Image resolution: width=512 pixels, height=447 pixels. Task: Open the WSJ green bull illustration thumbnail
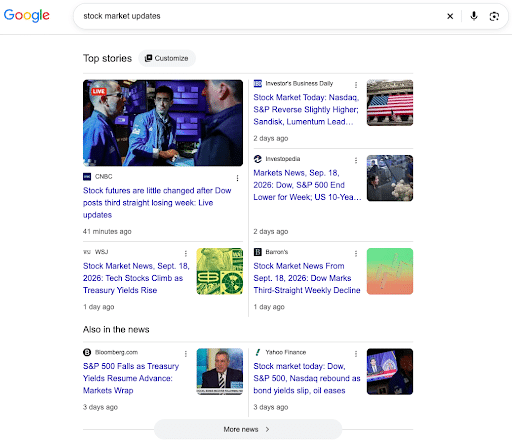[x=220, y=271]
